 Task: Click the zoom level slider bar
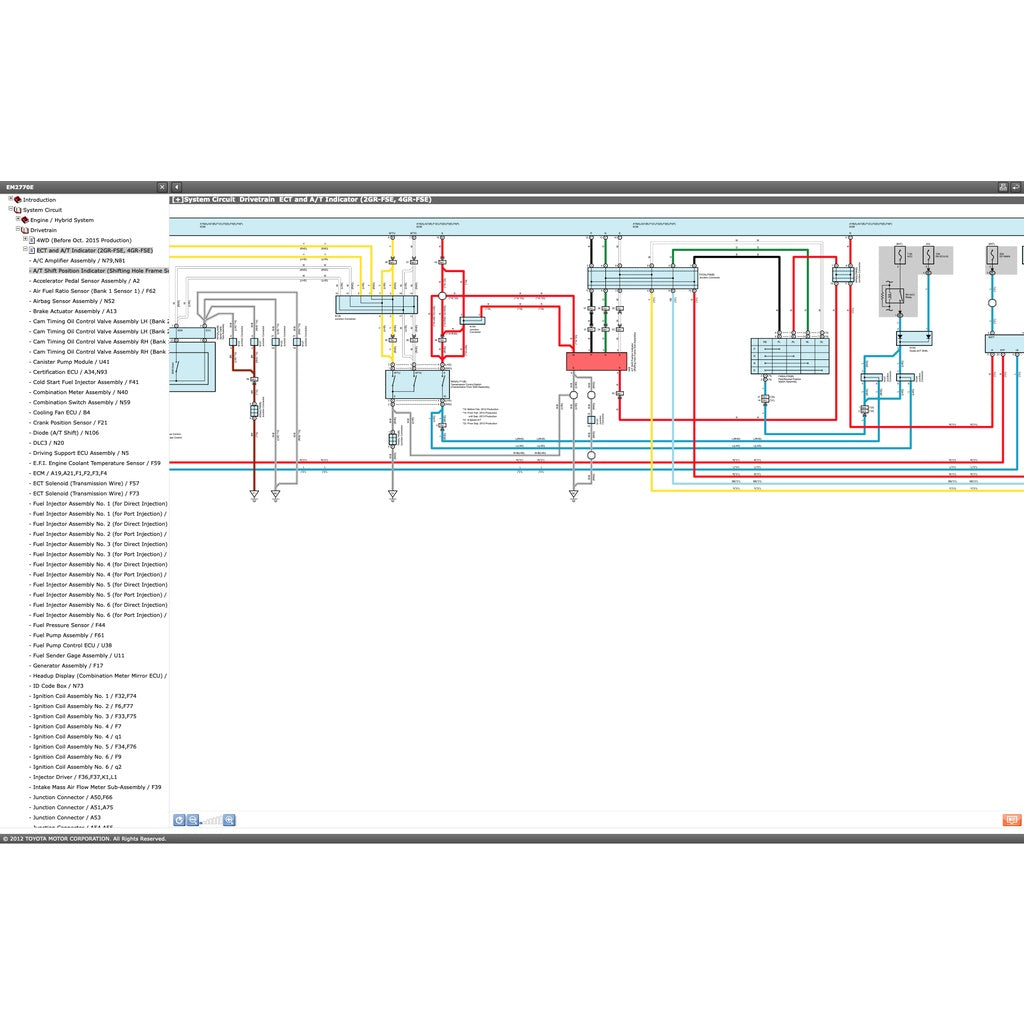pos(211,821)
